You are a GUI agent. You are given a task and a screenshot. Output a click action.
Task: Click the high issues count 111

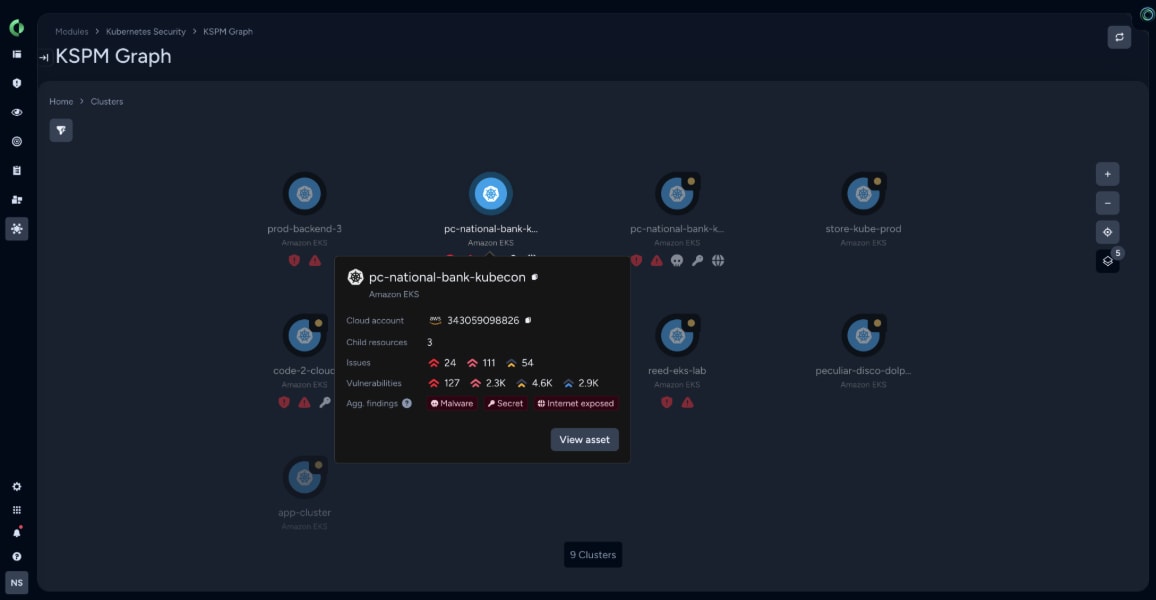481,363
